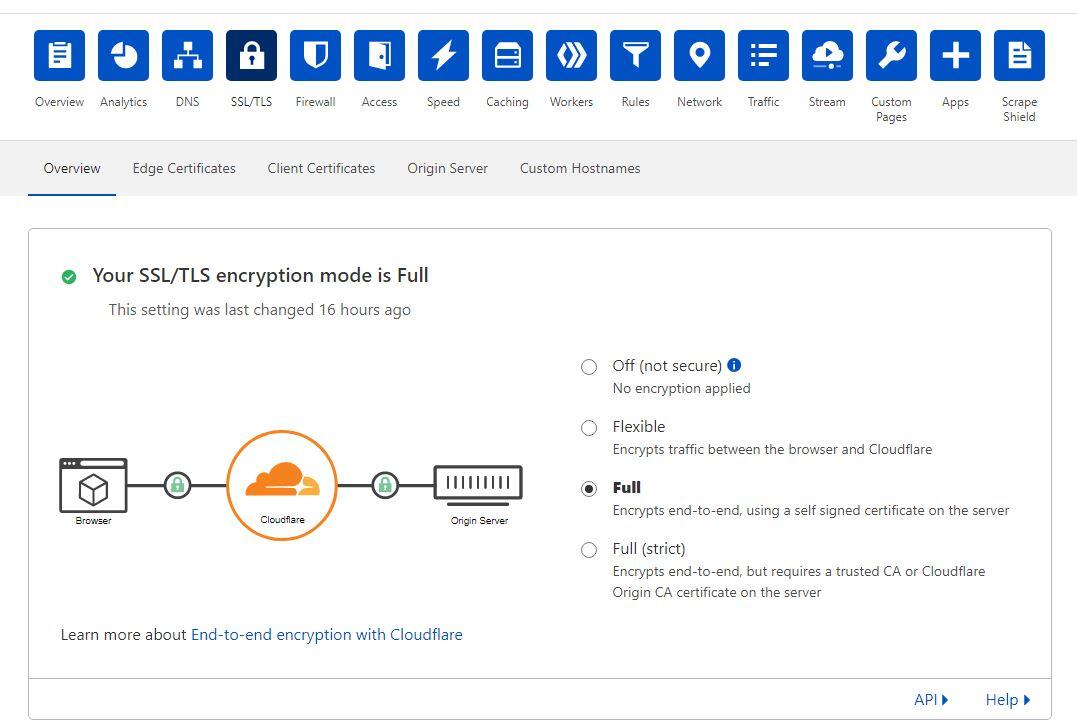Click the green encryption status checkmark
The image size is (1077, 726).
coord(69,277)
